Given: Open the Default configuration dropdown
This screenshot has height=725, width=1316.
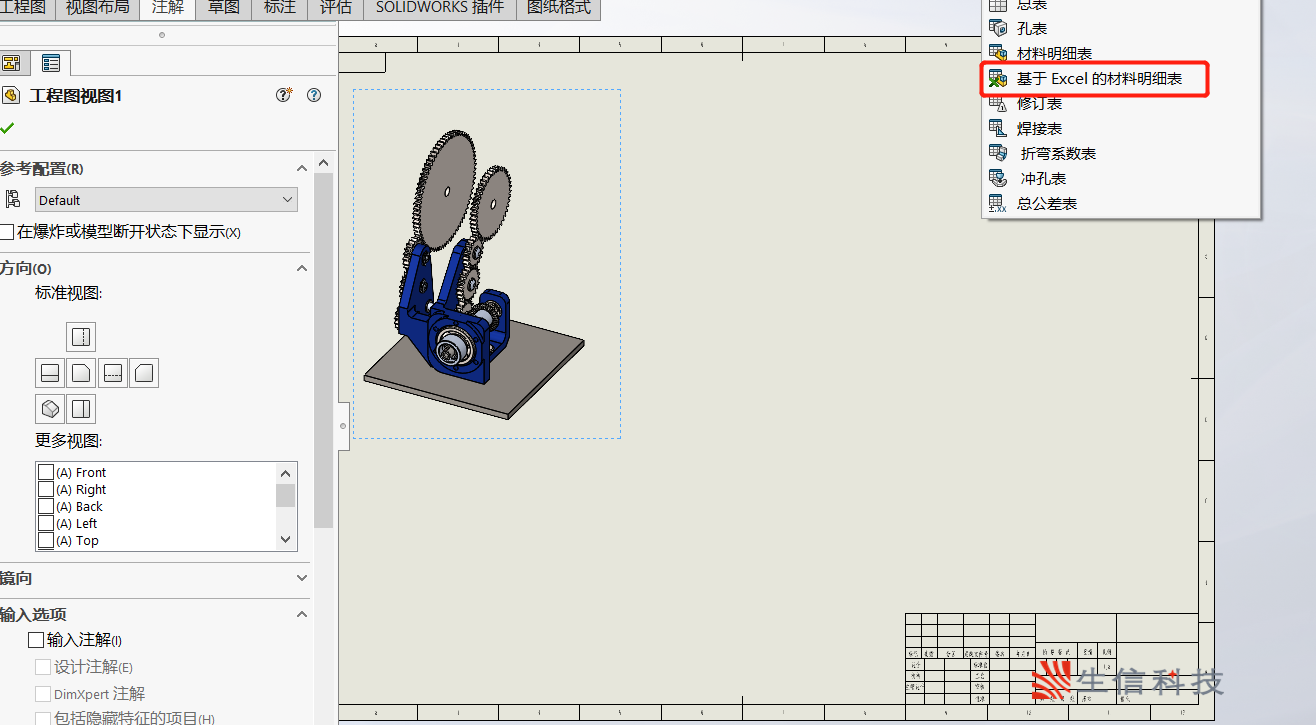Looking at the screenshot, I should click(x=166, y=200).
